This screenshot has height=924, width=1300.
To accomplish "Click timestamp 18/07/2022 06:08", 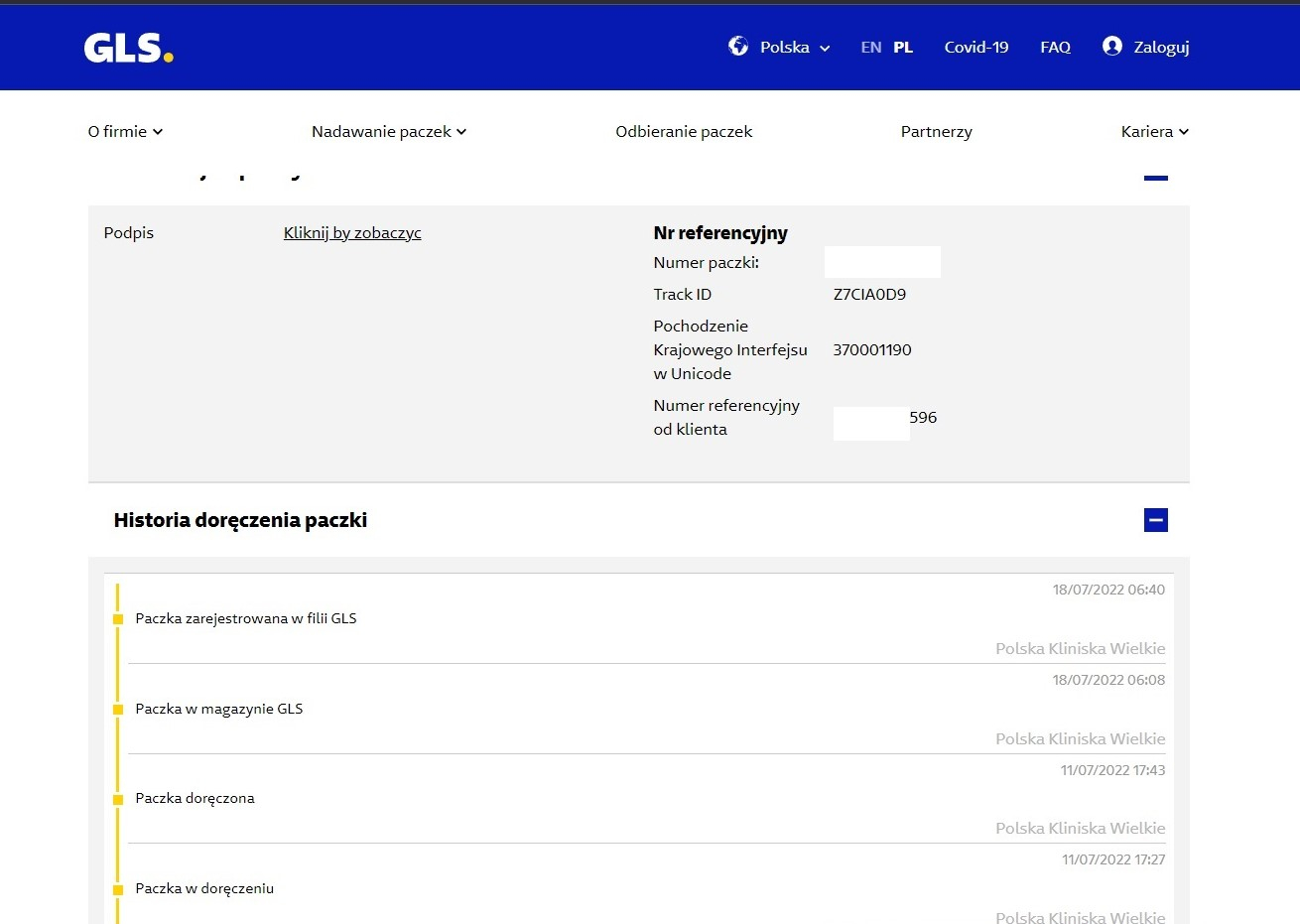I will coord(1108,680).
